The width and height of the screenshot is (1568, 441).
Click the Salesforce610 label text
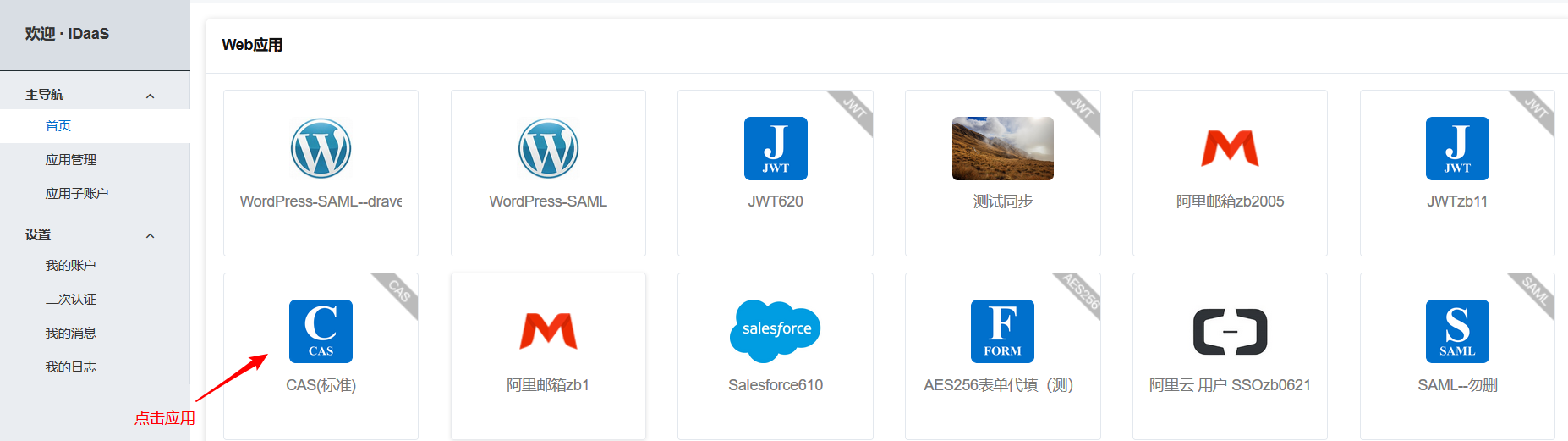point(776,385)
